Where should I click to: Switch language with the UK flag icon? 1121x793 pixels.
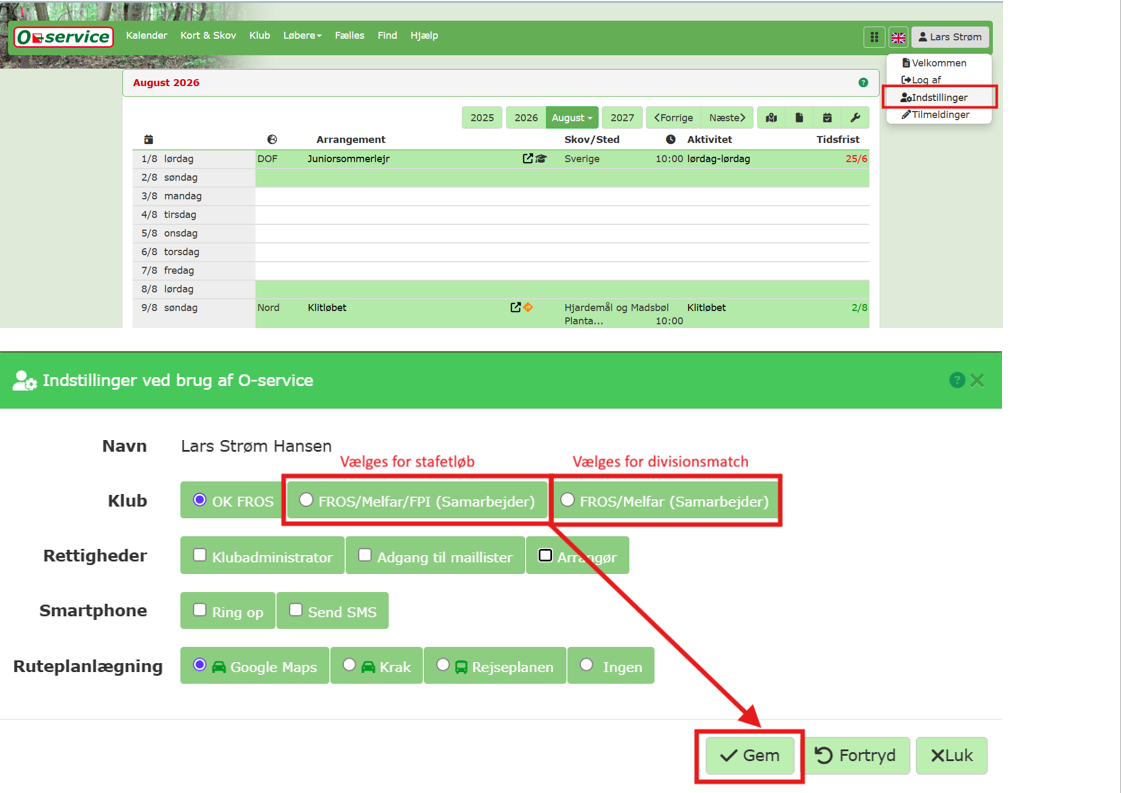[x=898, y=37]
